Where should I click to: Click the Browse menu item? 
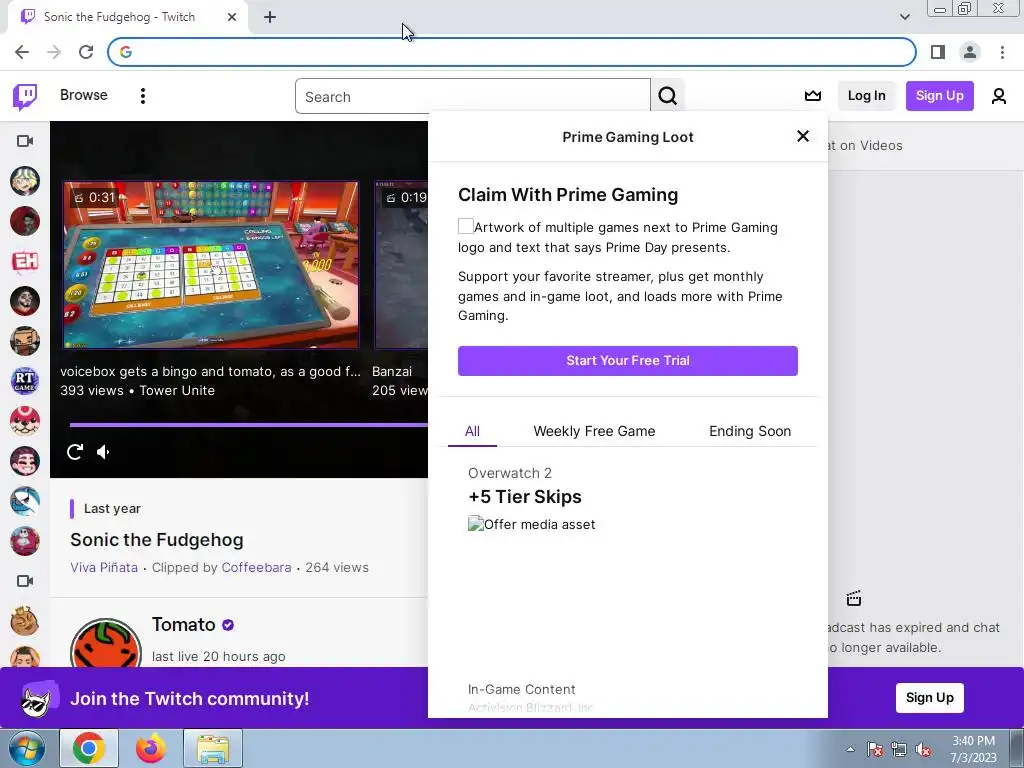click(84, 95)
